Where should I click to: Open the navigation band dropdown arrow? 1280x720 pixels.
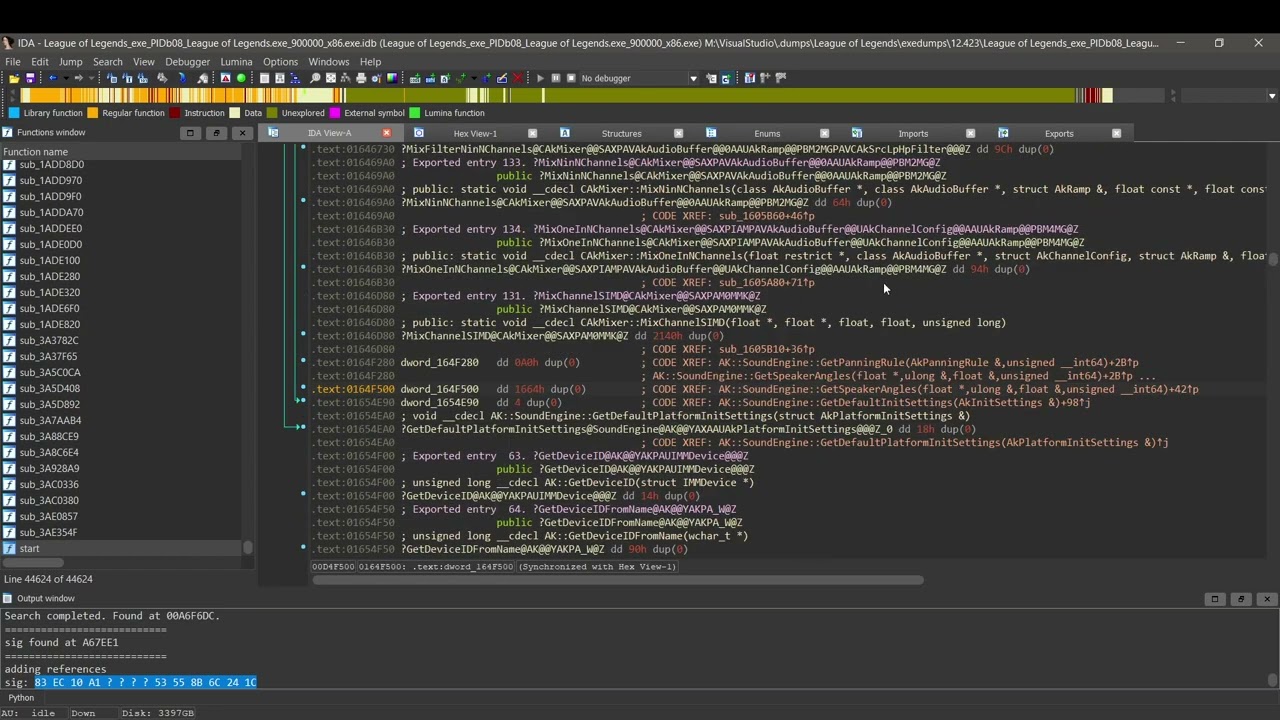point(1271,96)
